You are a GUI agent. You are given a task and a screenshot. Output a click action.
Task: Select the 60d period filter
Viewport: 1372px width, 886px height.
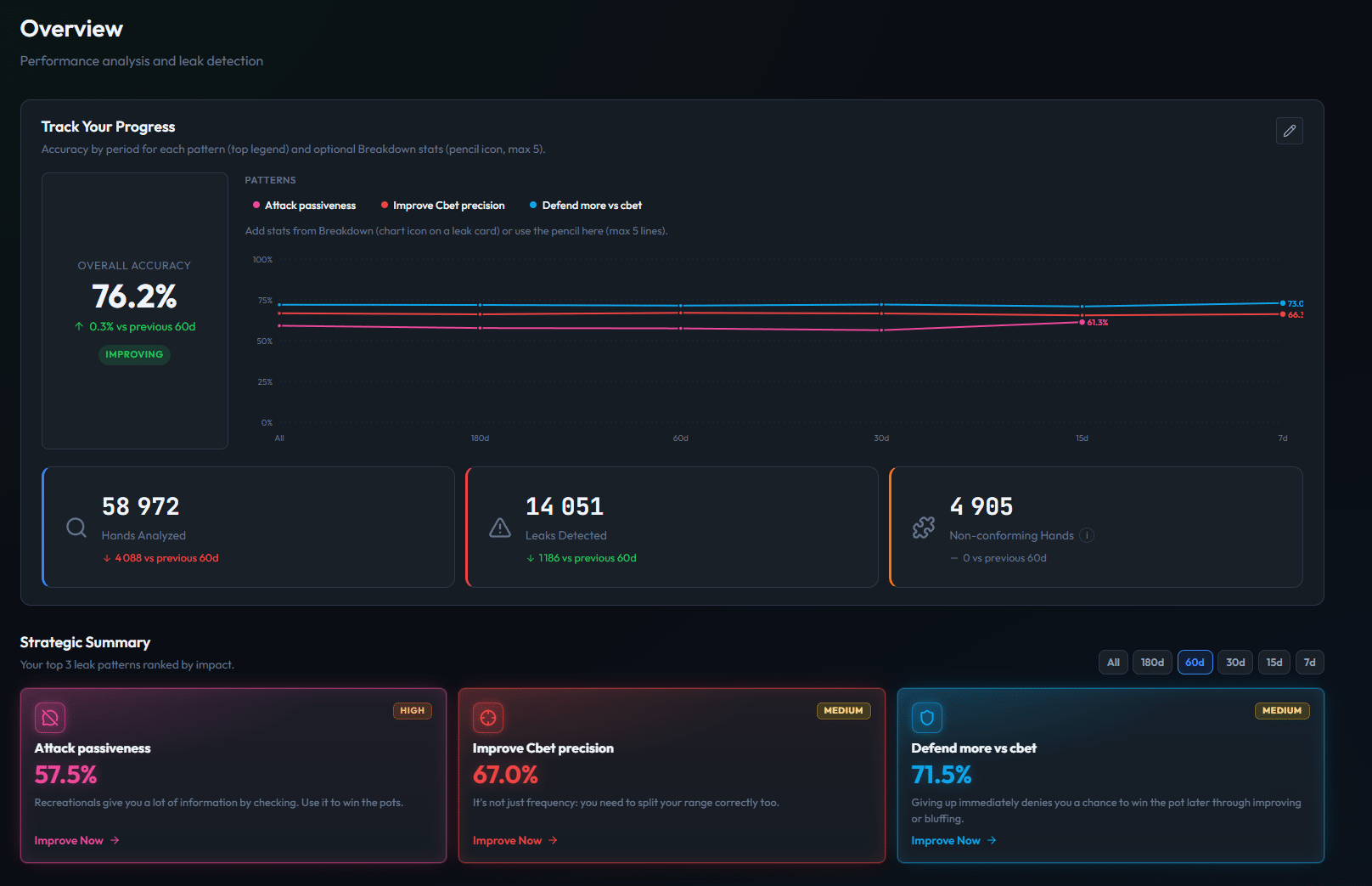point(1195,663)
